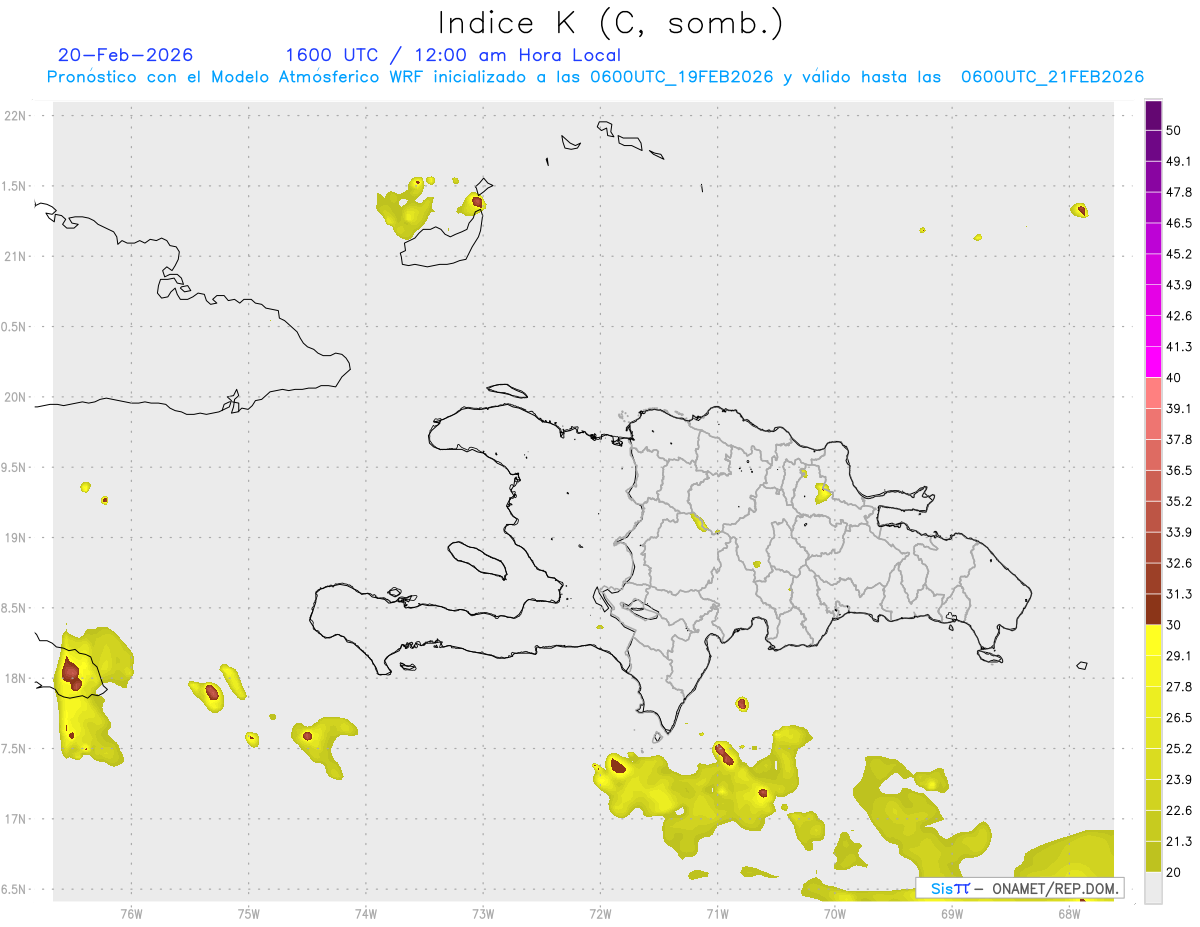Image resolution: width=1200 pixels, height=927 pixels.
Task: Click the '32.6' value on the color scale
Action: point(1179,563)
